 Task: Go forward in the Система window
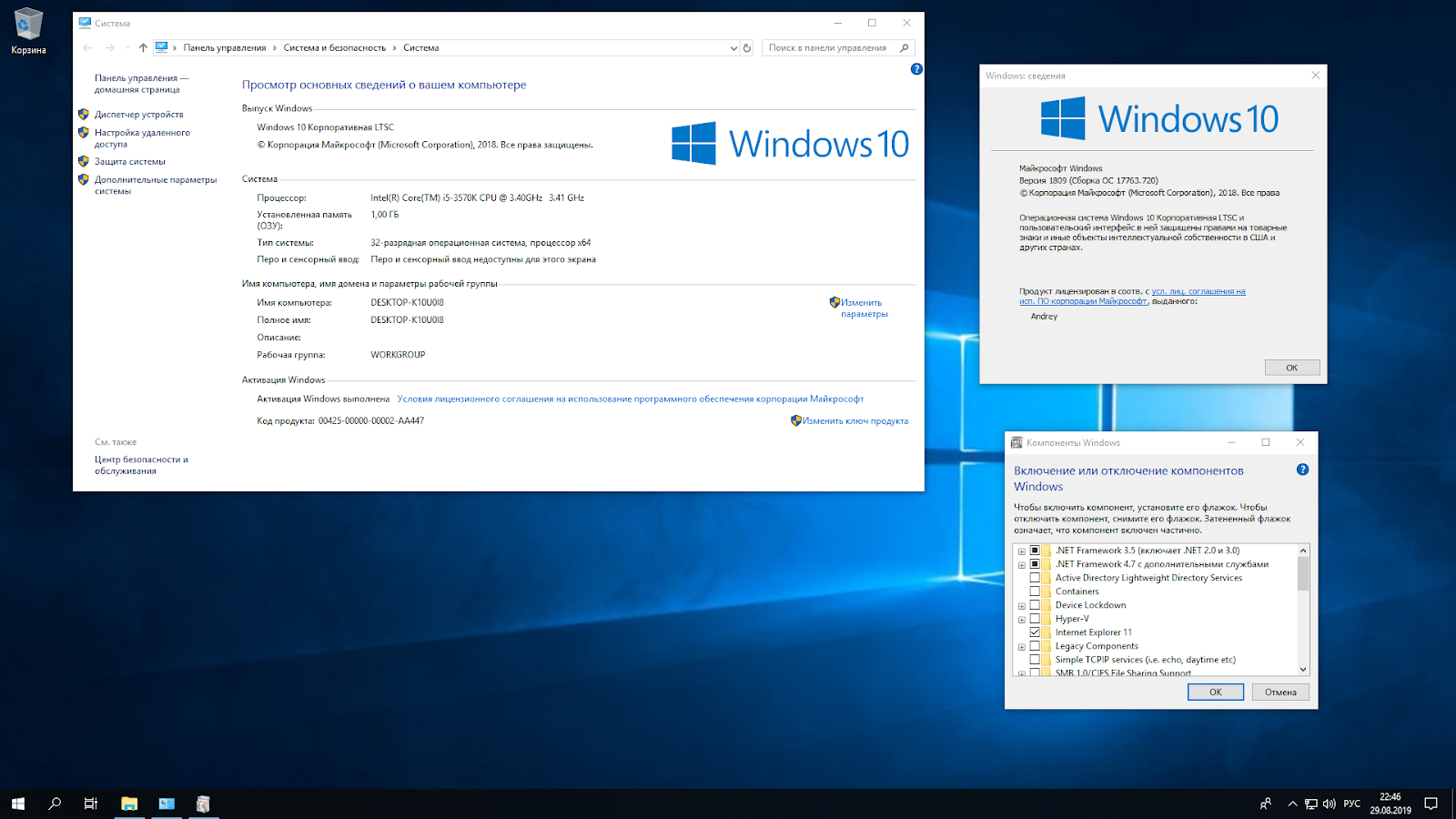[109, 47]
